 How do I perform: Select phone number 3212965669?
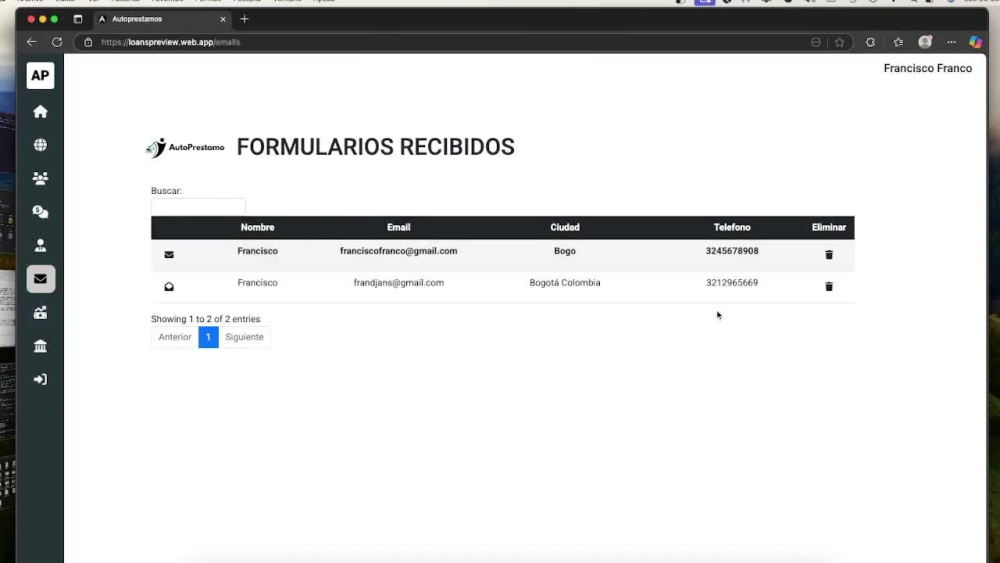(x=732, y=282)
